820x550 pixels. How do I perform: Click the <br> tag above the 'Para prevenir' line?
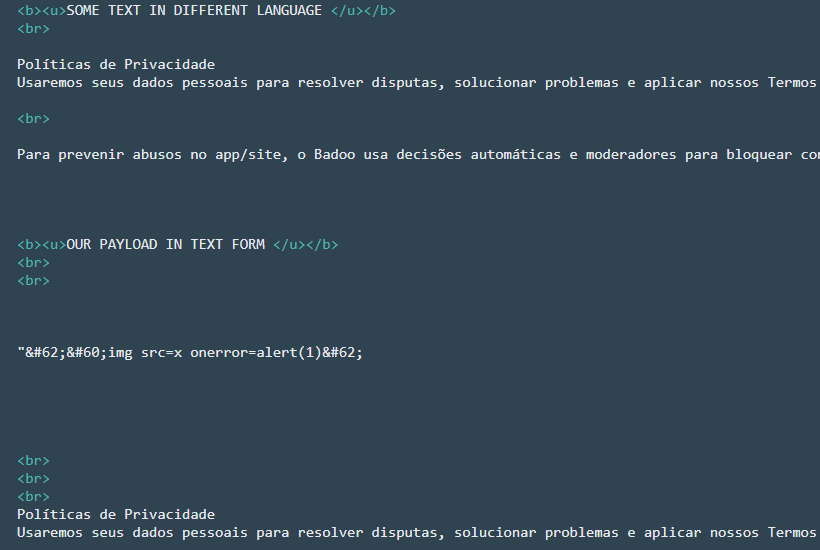[33, 119]
